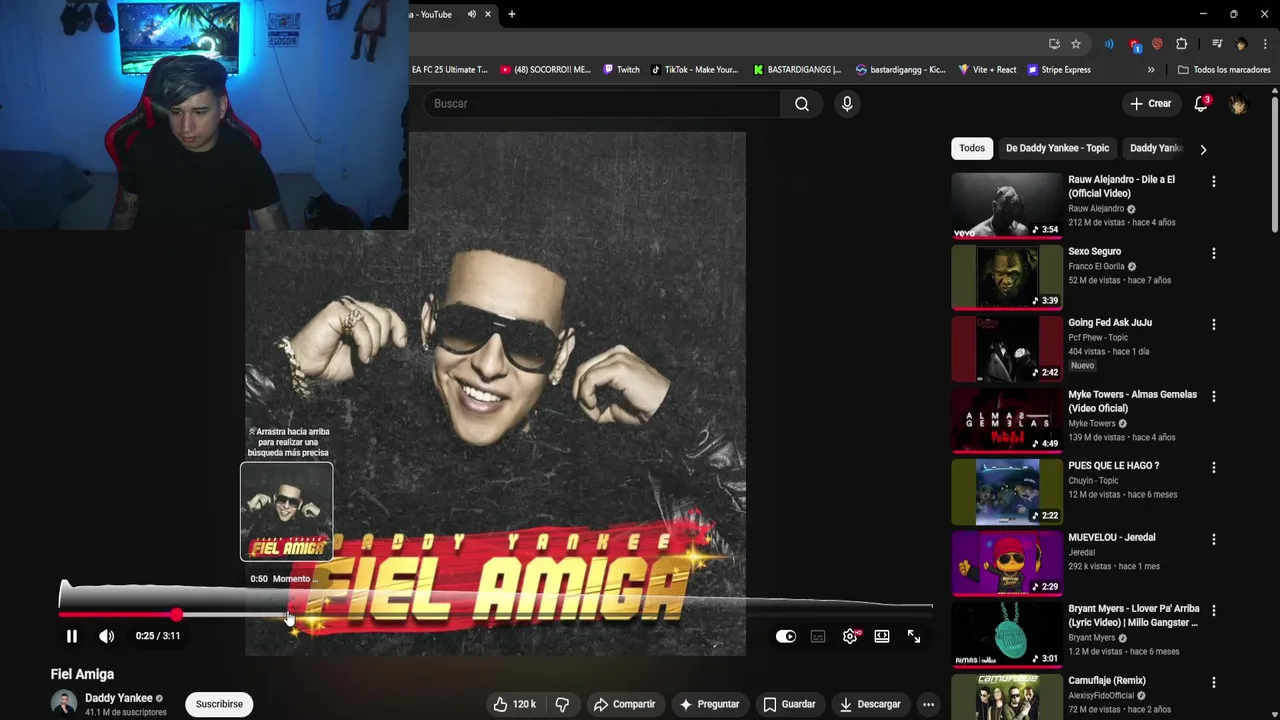1280x720 pixels.
Task: Open more actions three-dots below video
Action: 928,704
